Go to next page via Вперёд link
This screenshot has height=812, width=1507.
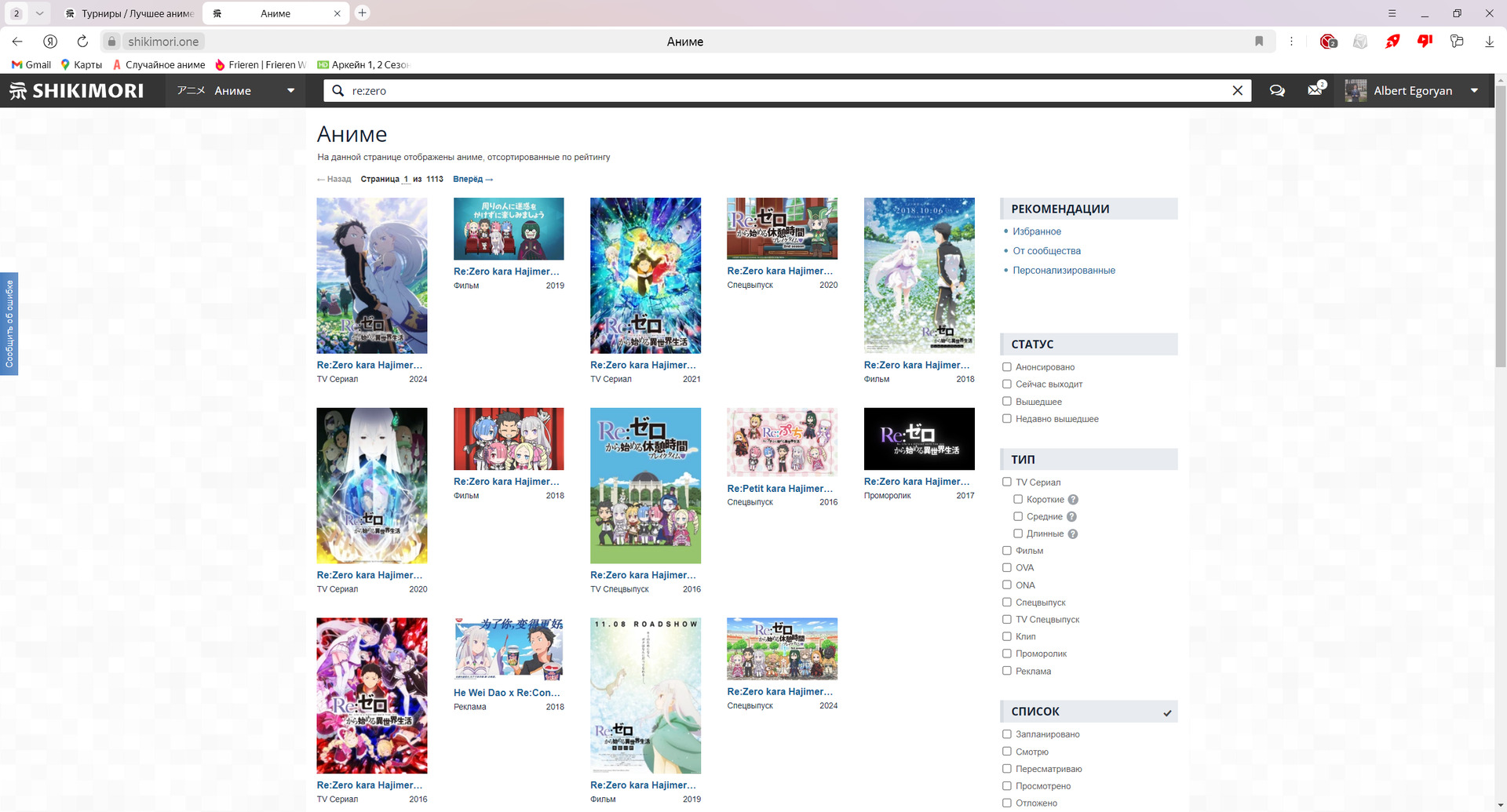(473, 180)
